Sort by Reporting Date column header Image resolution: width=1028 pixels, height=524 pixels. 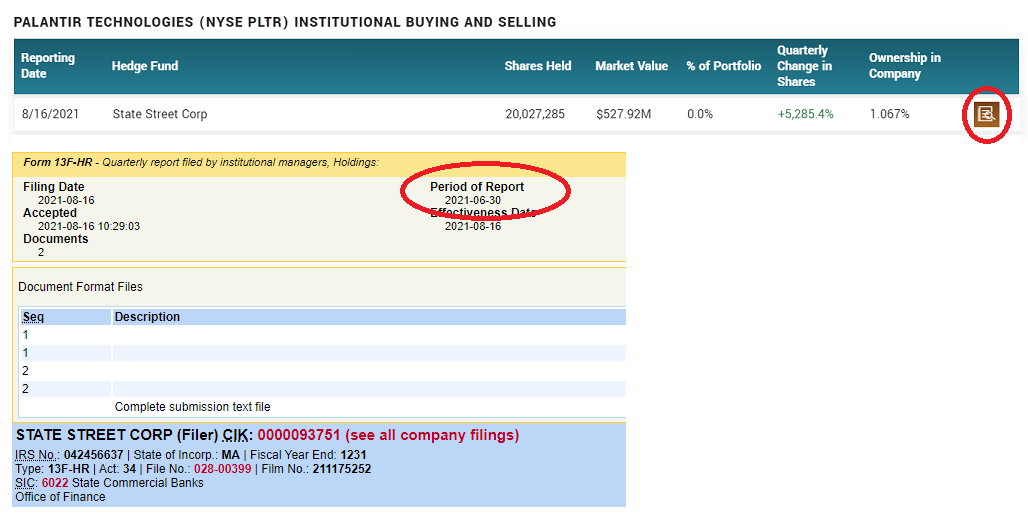(48, 66)
